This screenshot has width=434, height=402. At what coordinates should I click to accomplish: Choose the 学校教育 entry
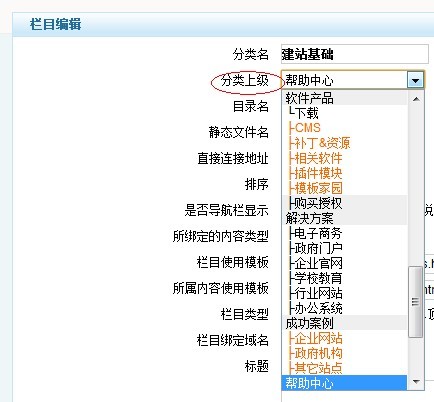pos(345,278)
